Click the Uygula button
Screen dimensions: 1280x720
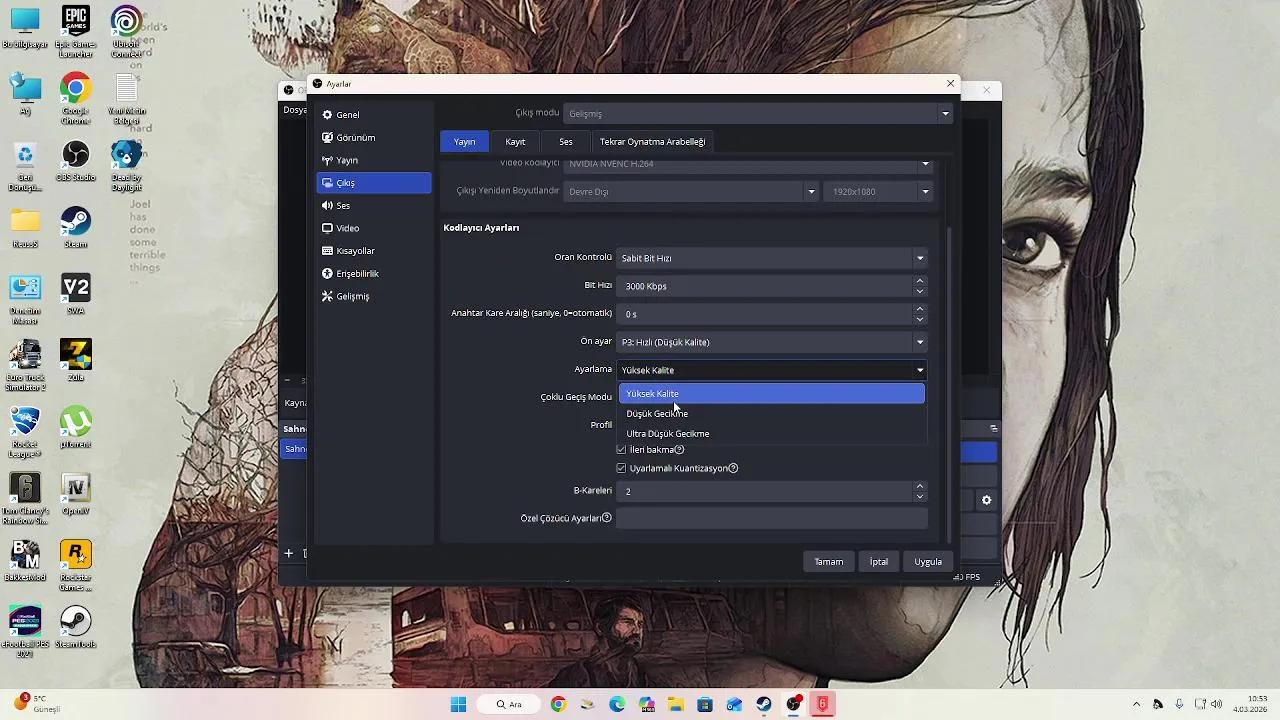(x=927, y=562)
